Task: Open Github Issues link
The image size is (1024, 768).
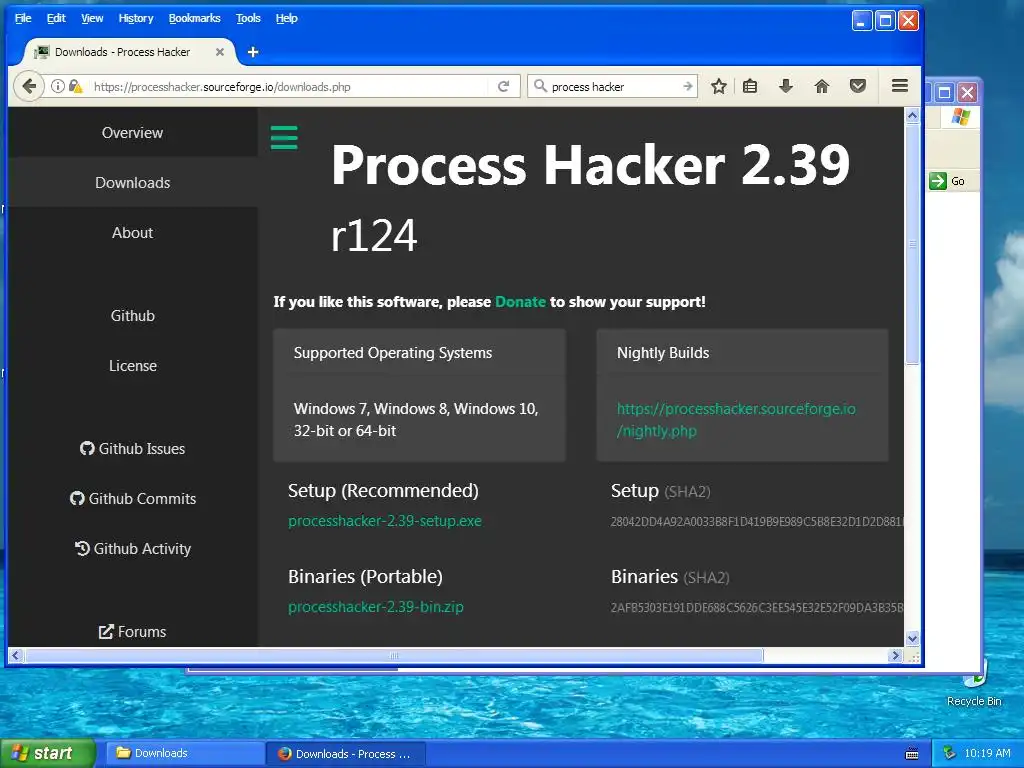Action: point(133,449)
